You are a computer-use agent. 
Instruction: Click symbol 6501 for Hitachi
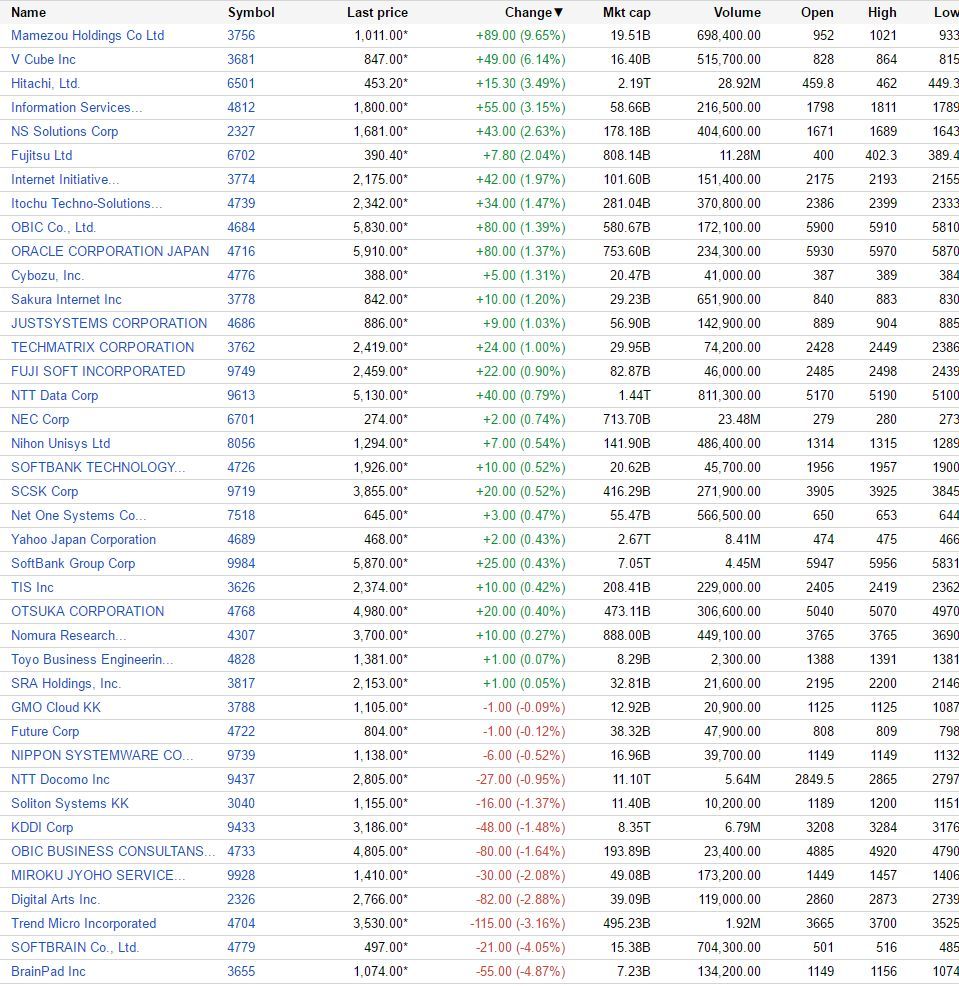241,83
